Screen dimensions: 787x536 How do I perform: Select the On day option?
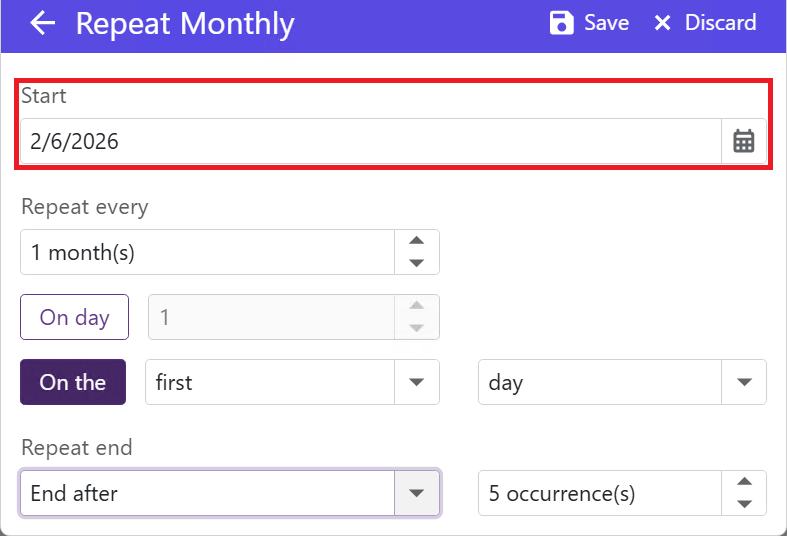click(75, 317)
